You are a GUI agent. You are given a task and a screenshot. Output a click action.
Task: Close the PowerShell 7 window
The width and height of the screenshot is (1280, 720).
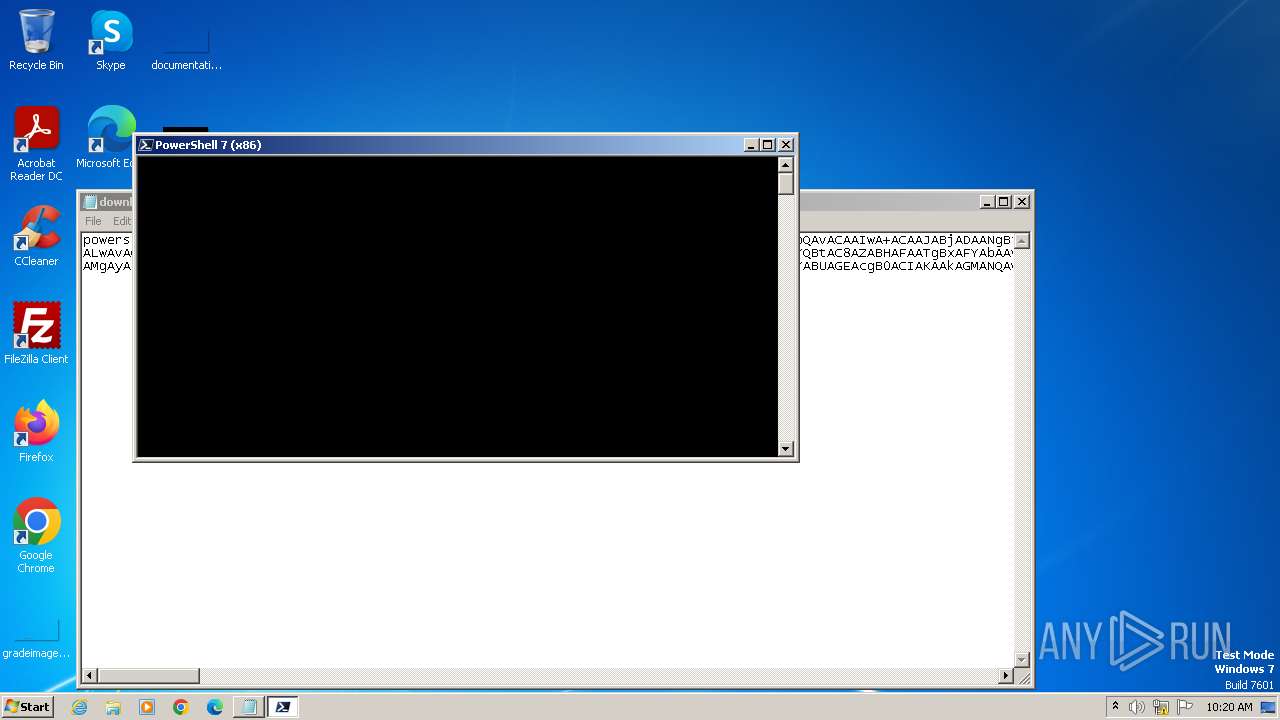coord(786,145)
